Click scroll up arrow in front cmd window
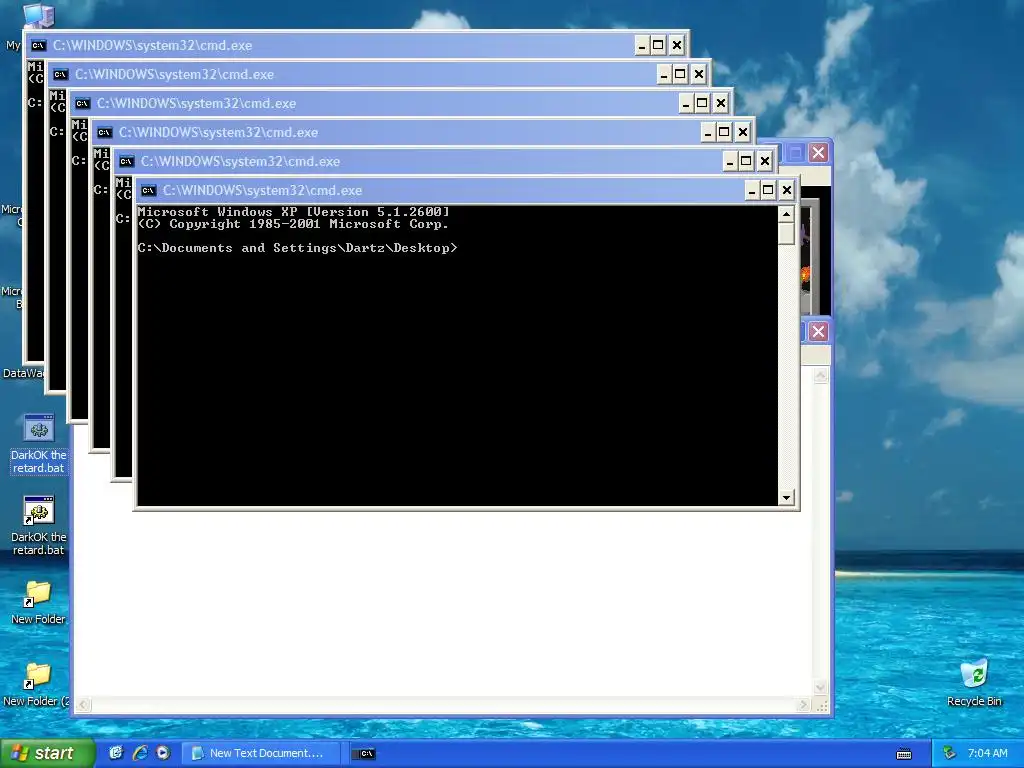 (786, 214)
